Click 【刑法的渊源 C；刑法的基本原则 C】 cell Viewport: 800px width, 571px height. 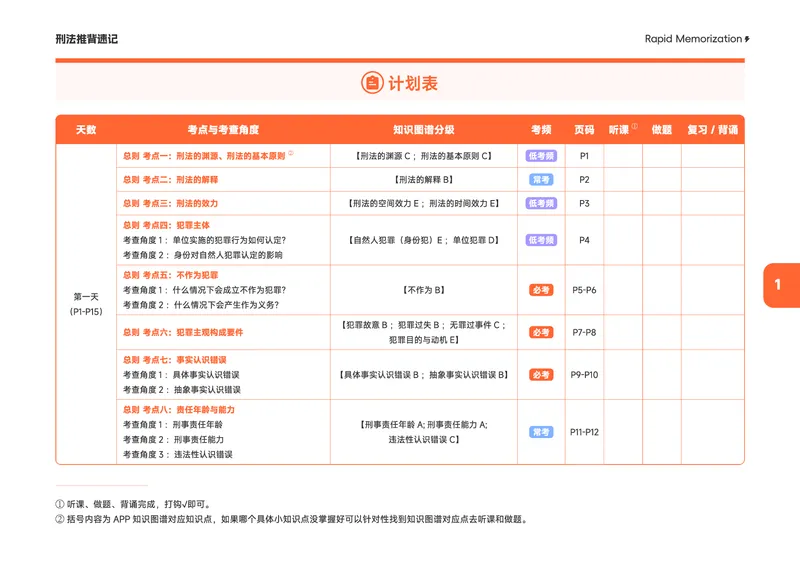[x=423, y=156]
